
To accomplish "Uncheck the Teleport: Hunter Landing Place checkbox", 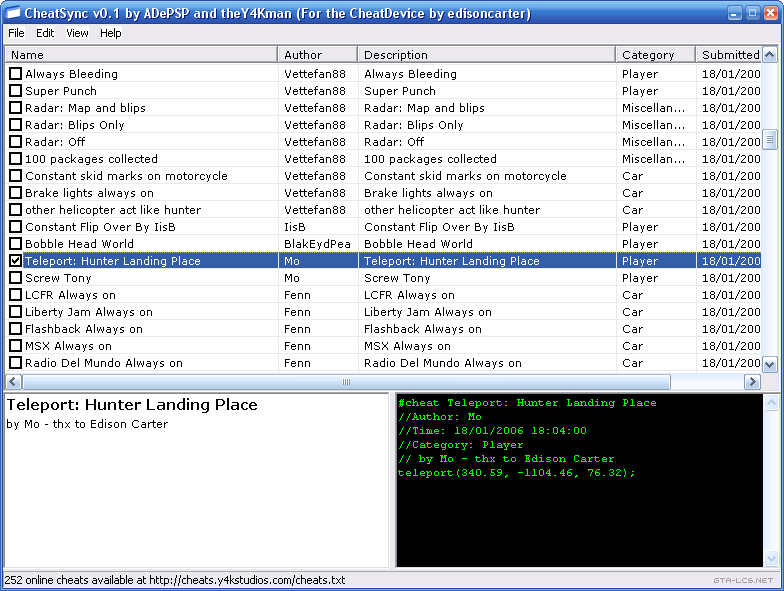I will tap(16, 261).
